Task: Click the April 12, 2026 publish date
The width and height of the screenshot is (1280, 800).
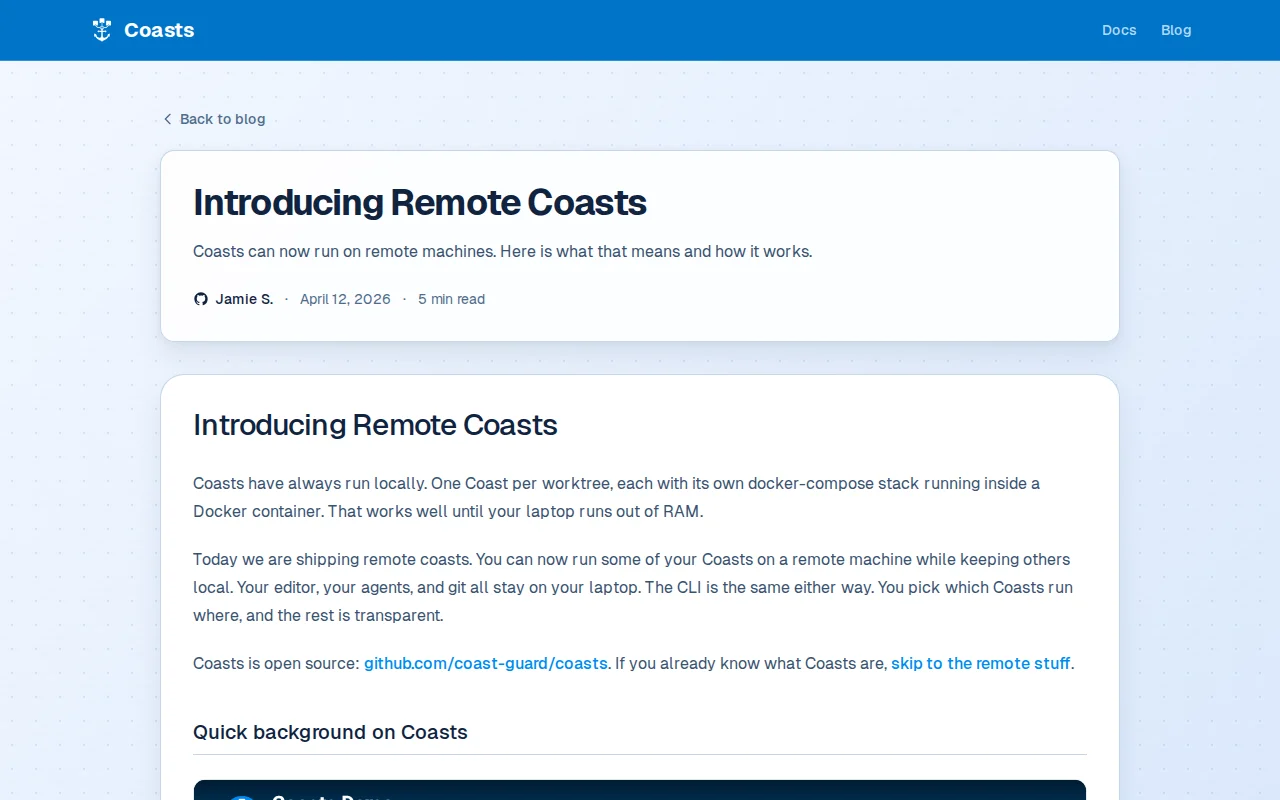Action: (x=345, y=299)
